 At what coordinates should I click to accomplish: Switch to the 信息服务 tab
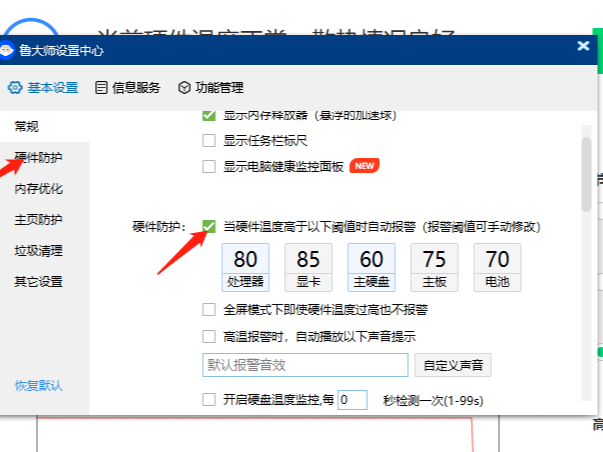(128, 88)
